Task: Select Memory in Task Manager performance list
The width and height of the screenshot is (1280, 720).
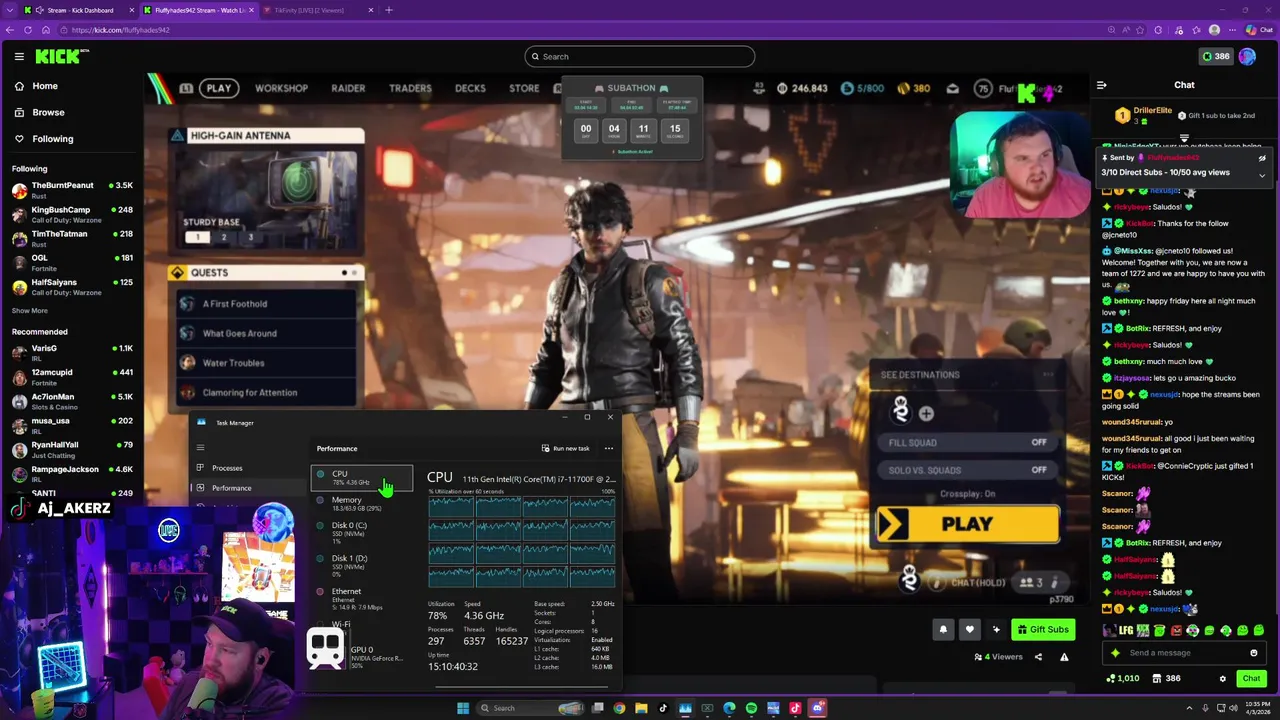Action: (x=361, y=503)
